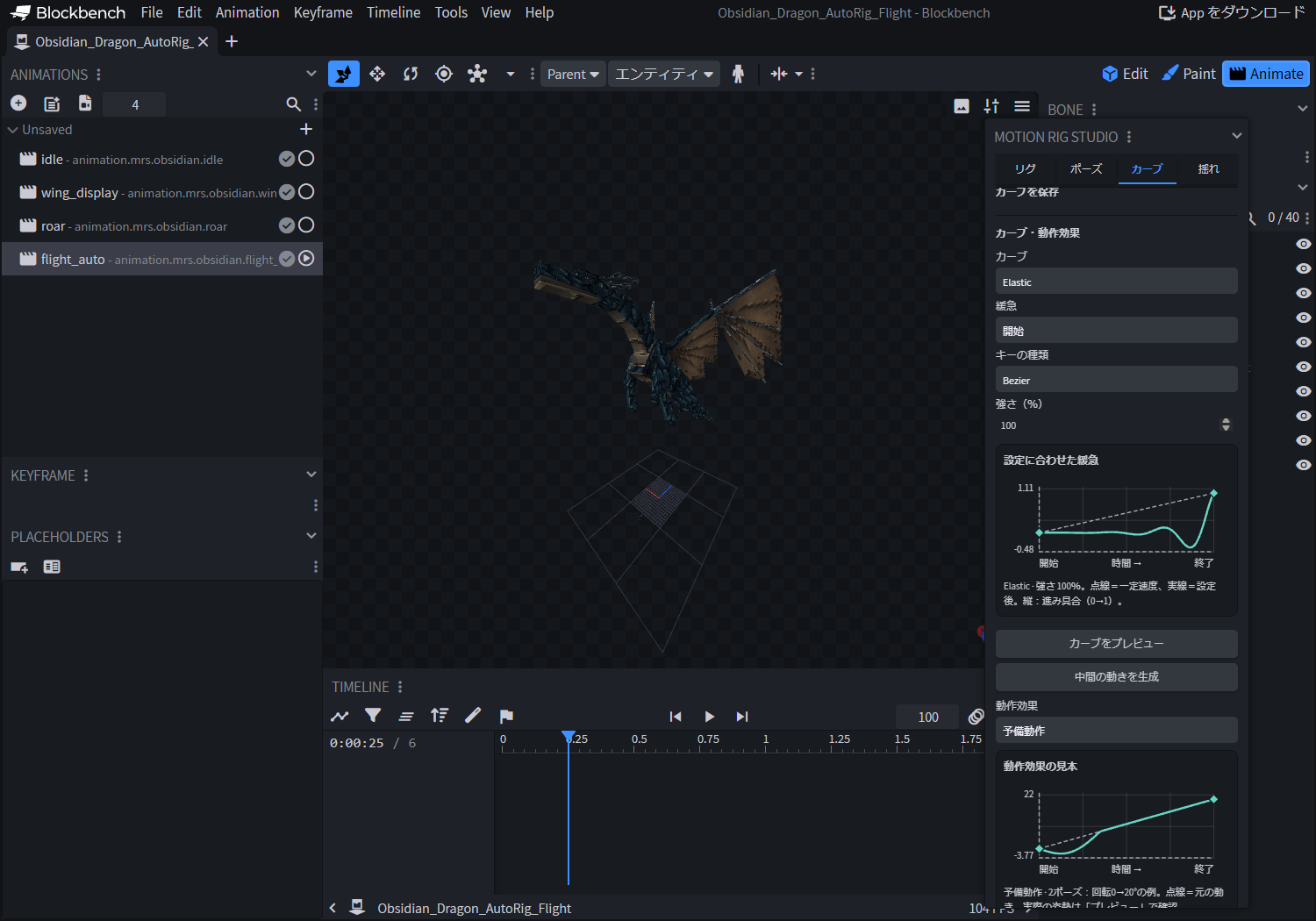Toggle the topmost eye visibility icon
Screen dimensions: 1316x921
coord(1304,244)
